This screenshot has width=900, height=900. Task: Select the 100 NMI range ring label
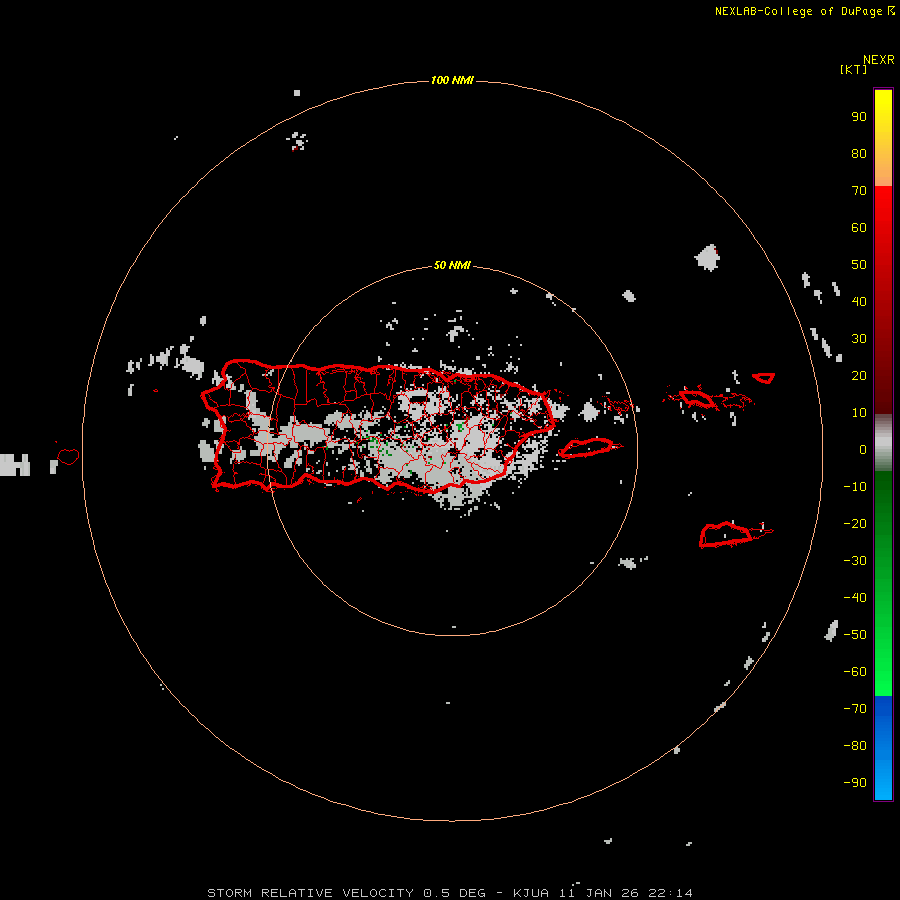click(452, 80)
